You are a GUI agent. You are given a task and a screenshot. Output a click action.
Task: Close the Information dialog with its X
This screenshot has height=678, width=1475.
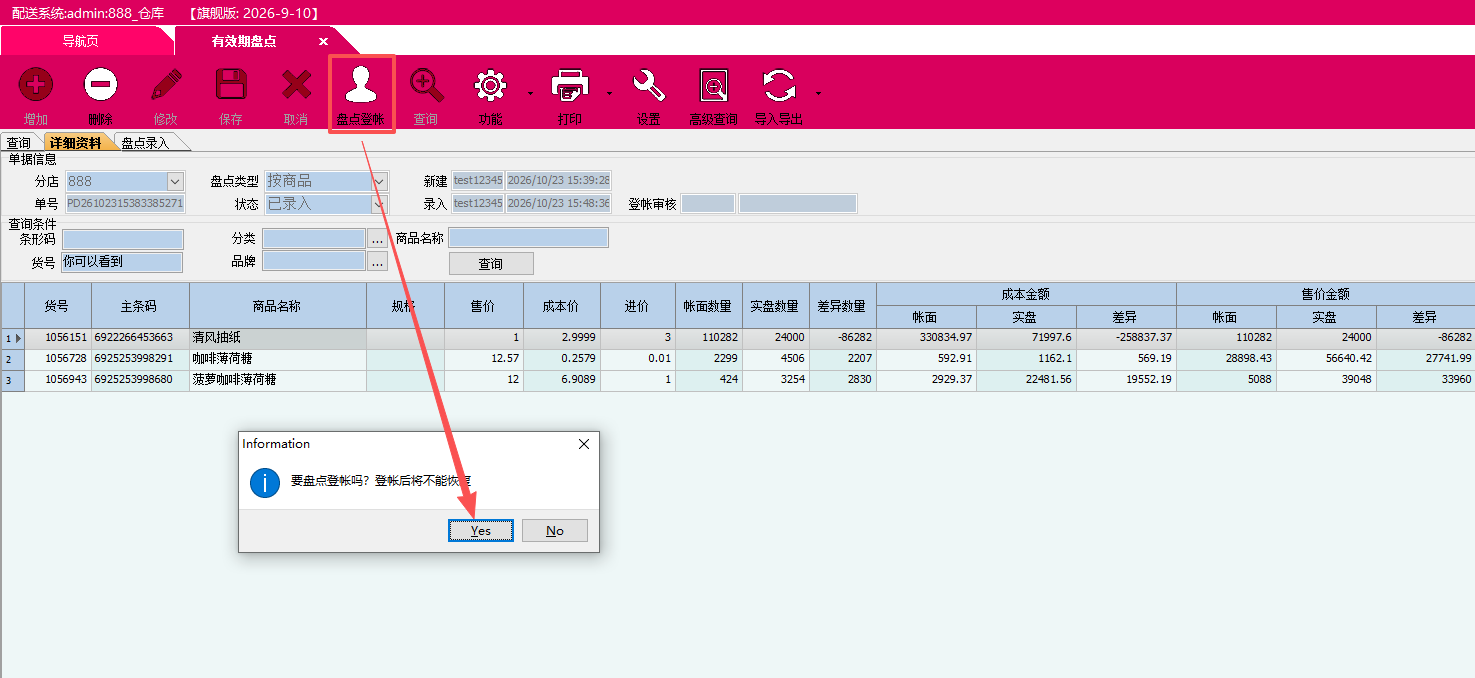coord(584,444)
